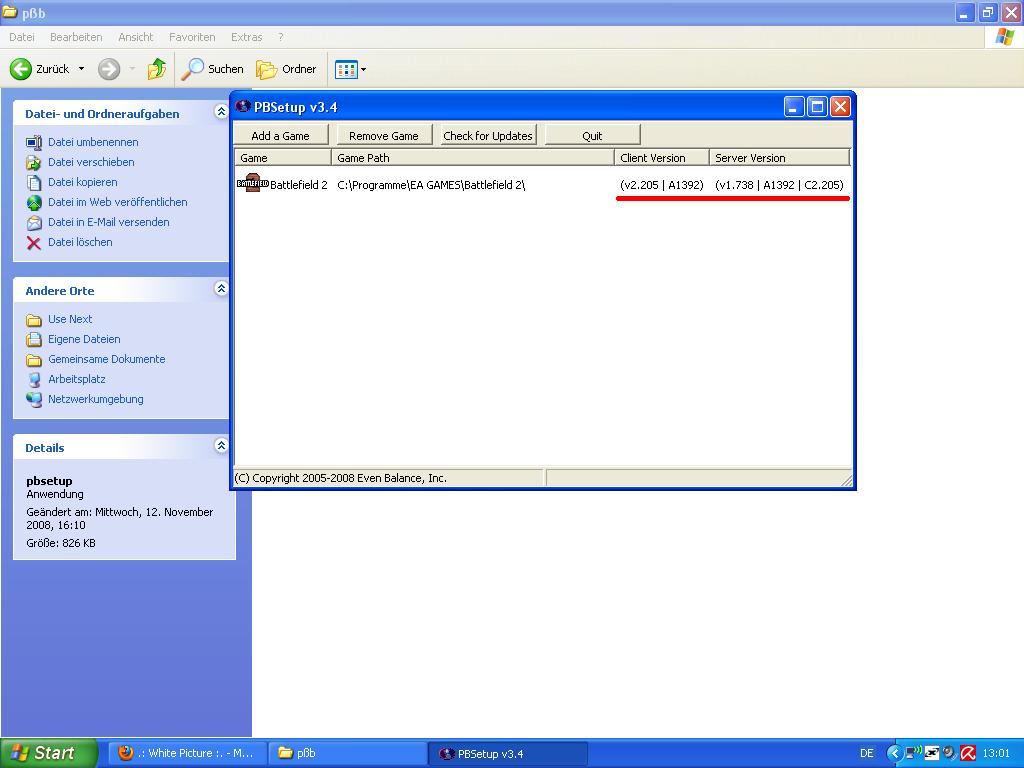Click the Gemeinsame Dokumente folder icon
This screenshot has height=768, width=1024.
[x=34, y=360]
